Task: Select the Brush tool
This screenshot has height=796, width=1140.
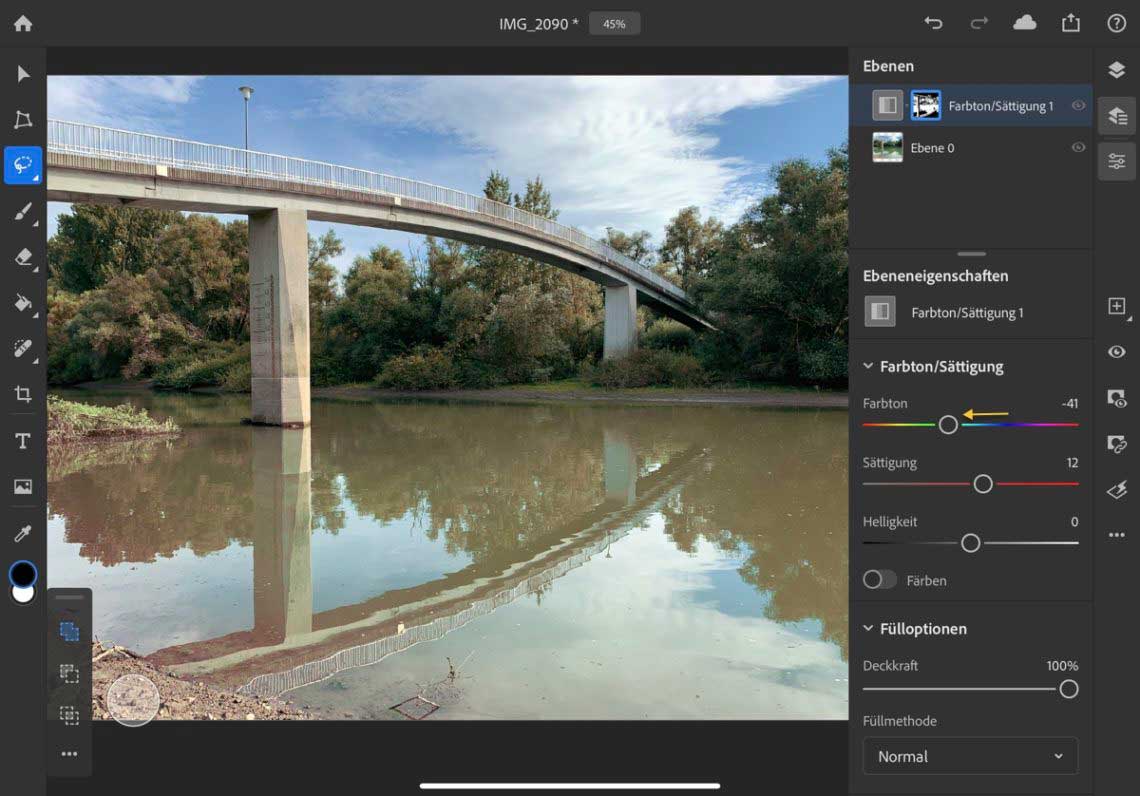Action: [x=23, y=211]
